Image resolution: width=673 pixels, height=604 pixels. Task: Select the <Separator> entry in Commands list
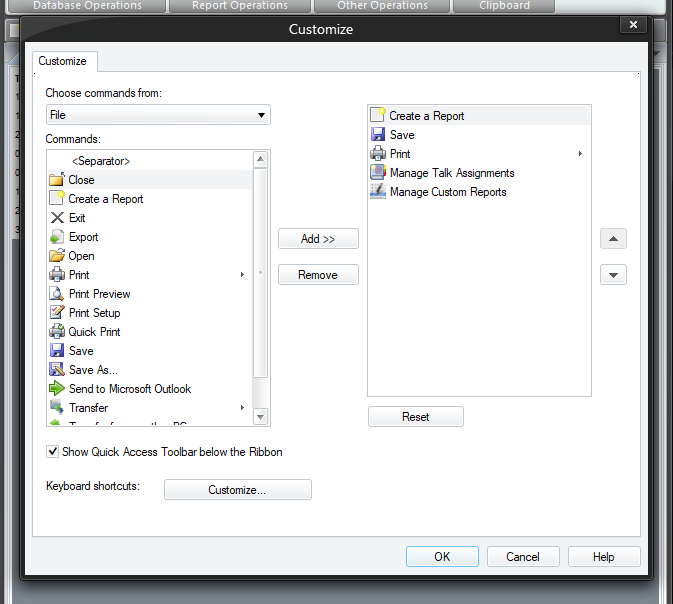[x=101, y=161]
